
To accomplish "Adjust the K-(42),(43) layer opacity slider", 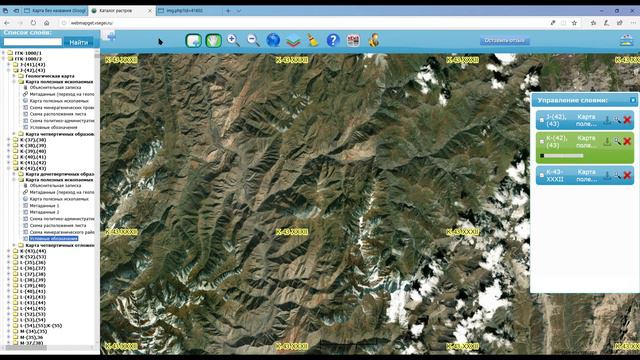I will 562,156.
